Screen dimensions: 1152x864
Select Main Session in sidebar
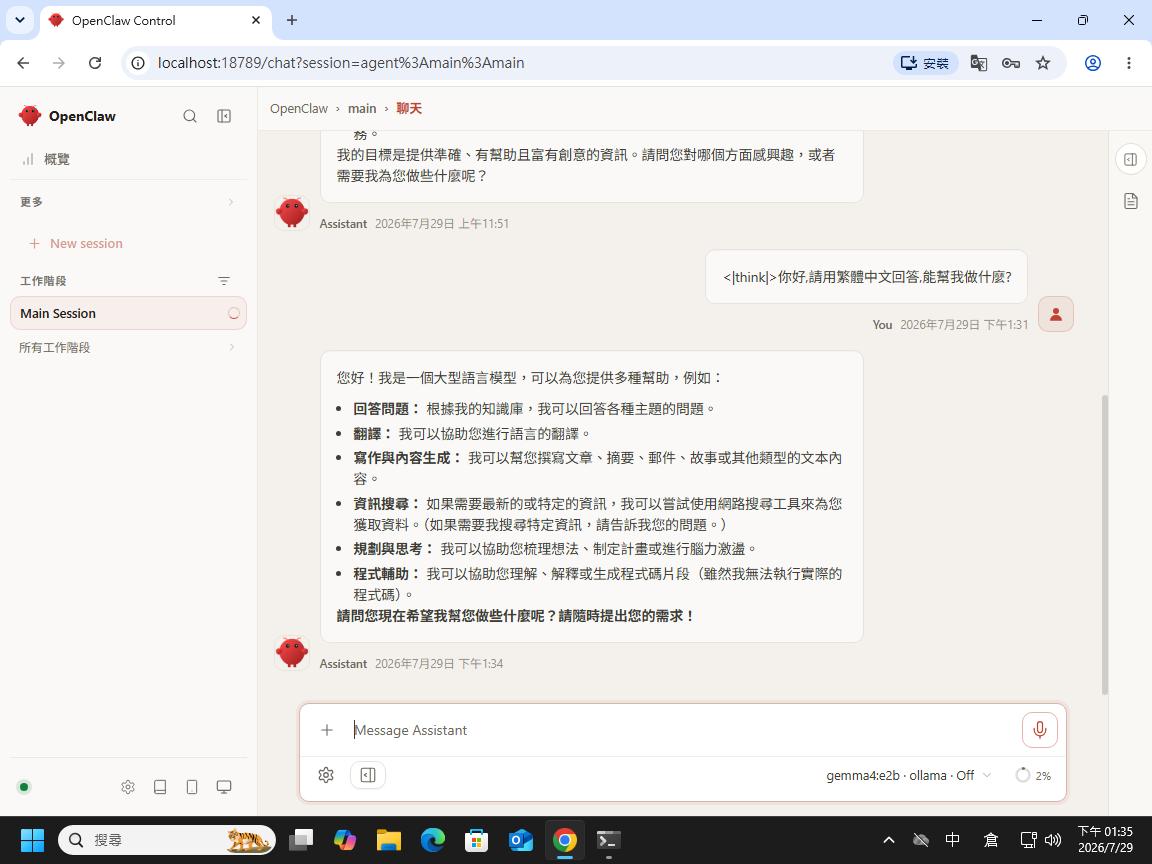[x=128, y=313]
